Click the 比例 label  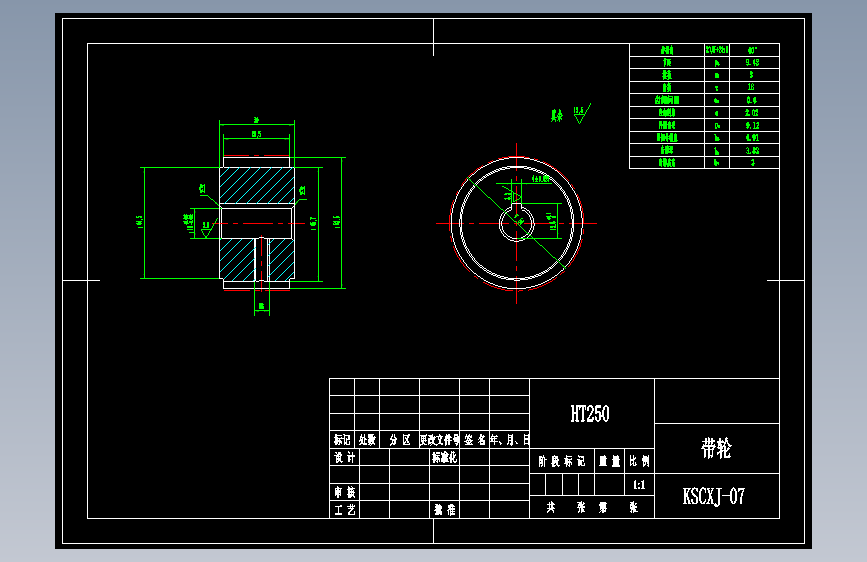point(639,461)
